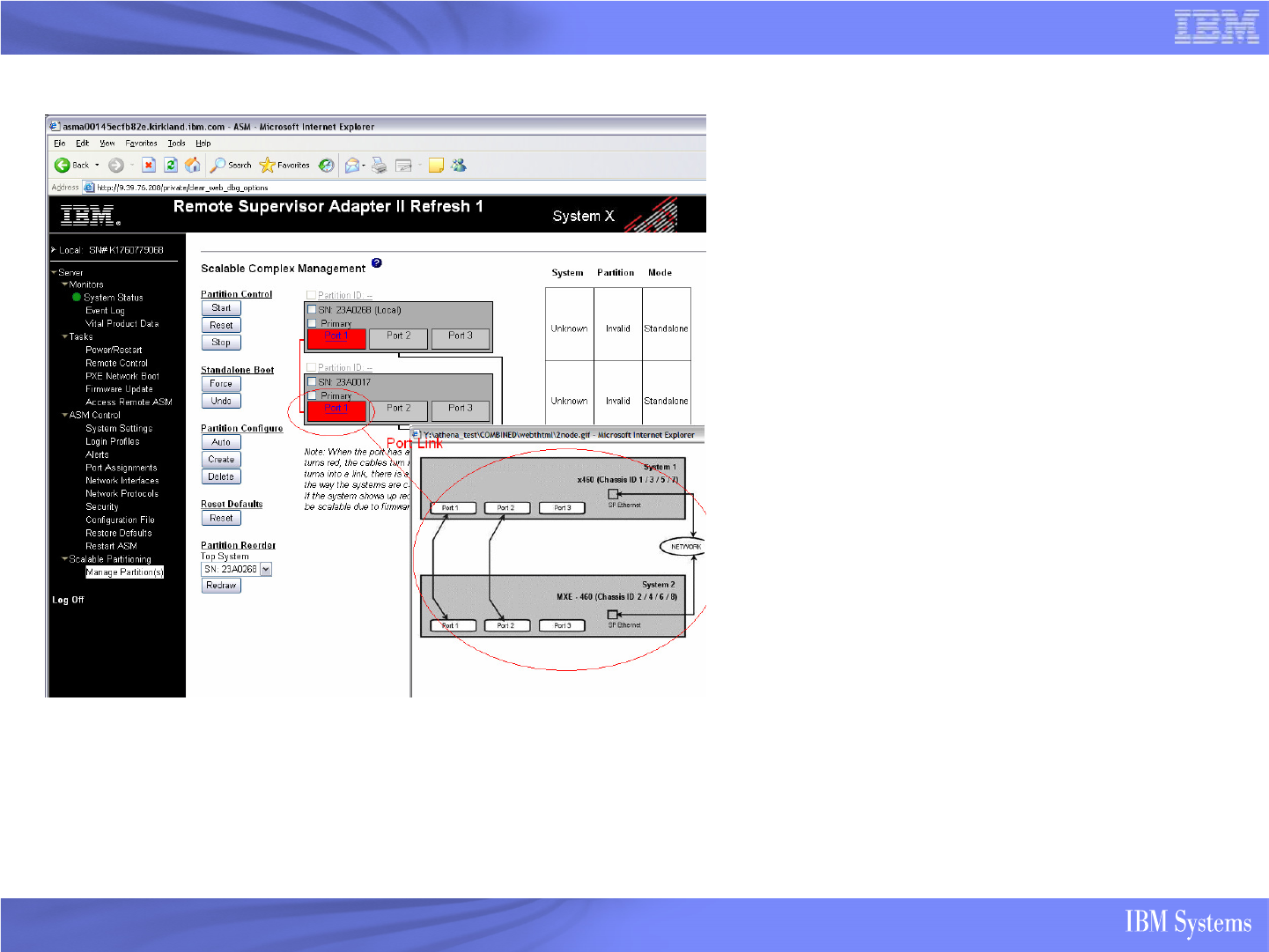Click the Undo button under Standalone Boot
Image resolution: width=1269 pixels, height=952 pixels.
click(x=221, y=401)
